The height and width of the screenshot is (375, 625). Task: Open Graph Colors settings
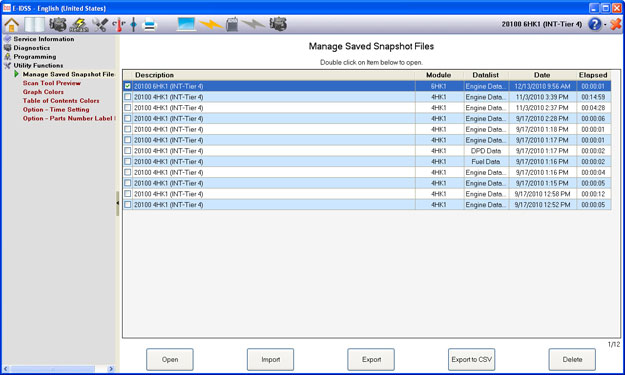43,92
